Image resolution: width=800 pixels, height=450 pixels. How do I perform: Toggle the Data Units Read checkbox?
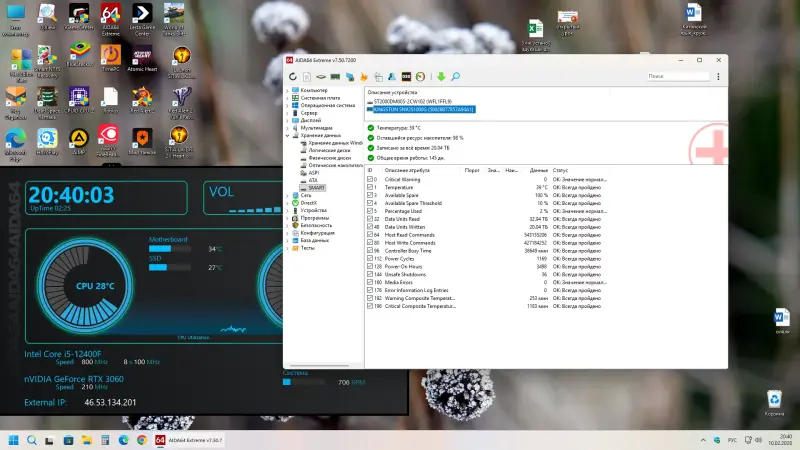[370, 219]
